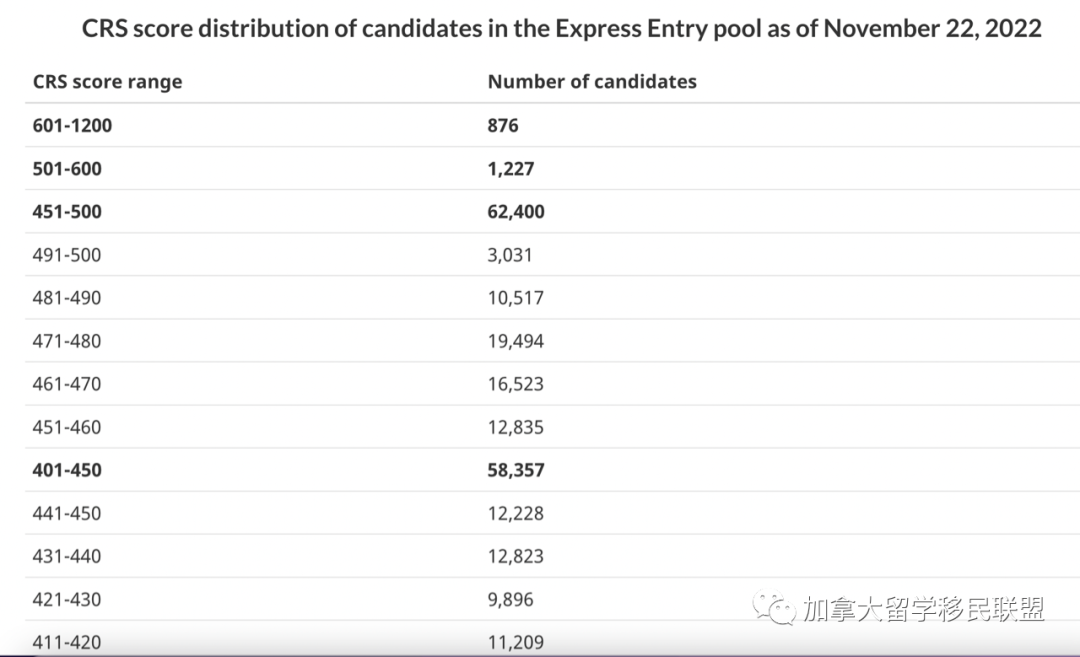Select the 451-460 sub-range cell
Screen dimensions: 1080x657
coord(67,427)
